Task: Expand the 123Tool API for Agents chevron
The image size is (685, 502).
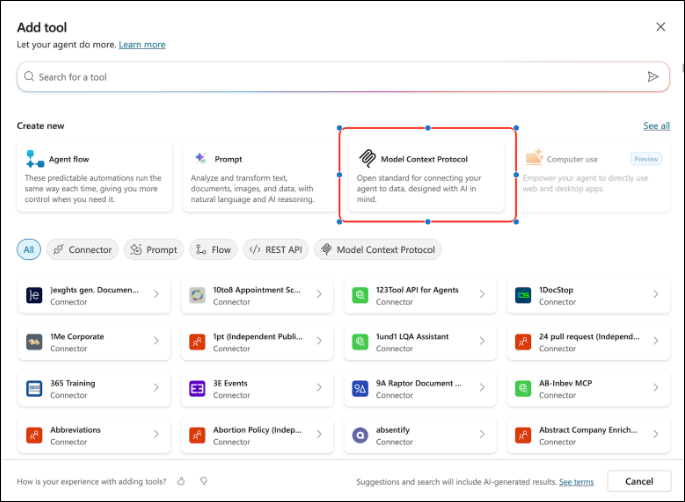Action: 482,294
